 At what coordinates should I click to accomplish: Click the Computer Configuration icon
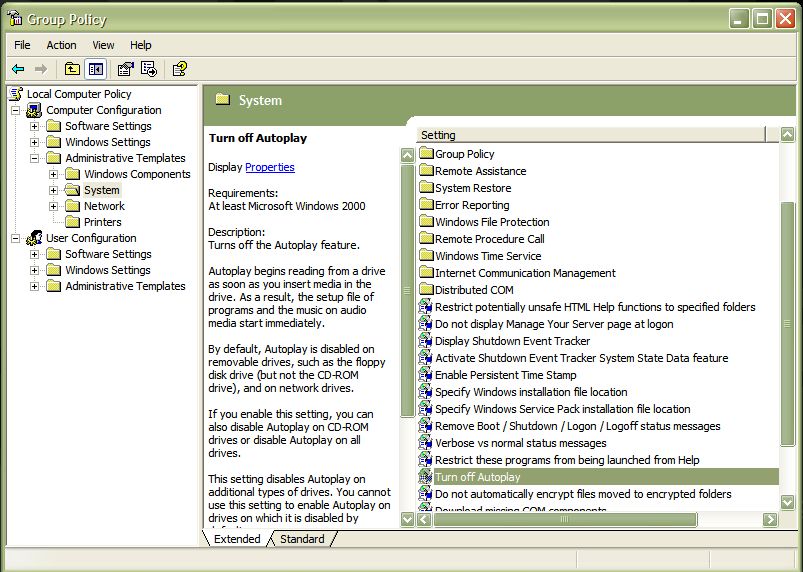(34, 110)
